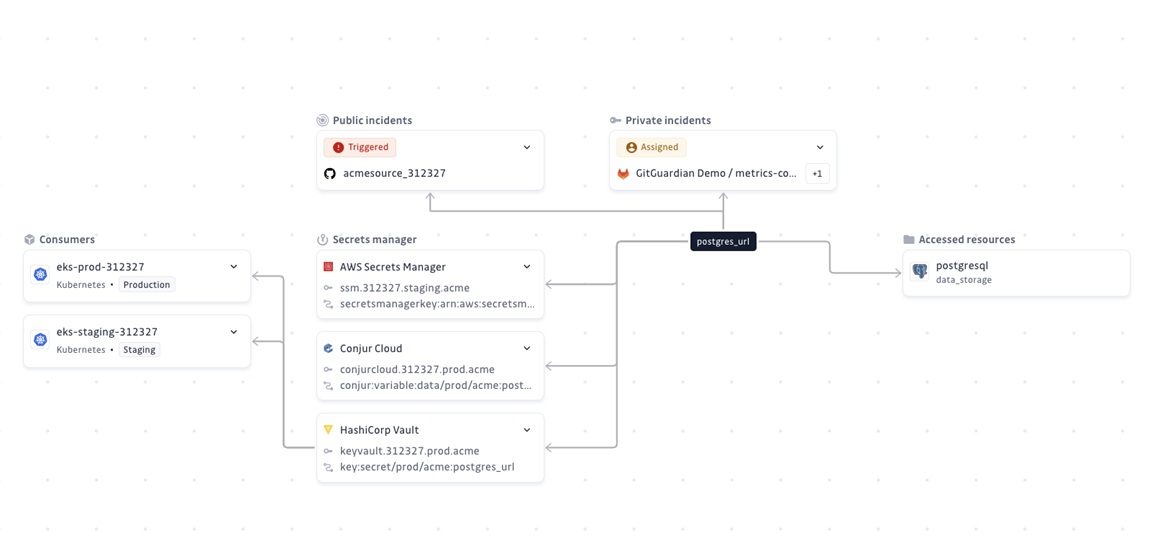The width and height of the screenshot is (1155, 544).
Task: Expand the Conjur Cloud card chevron
Action: pos(527,349)
